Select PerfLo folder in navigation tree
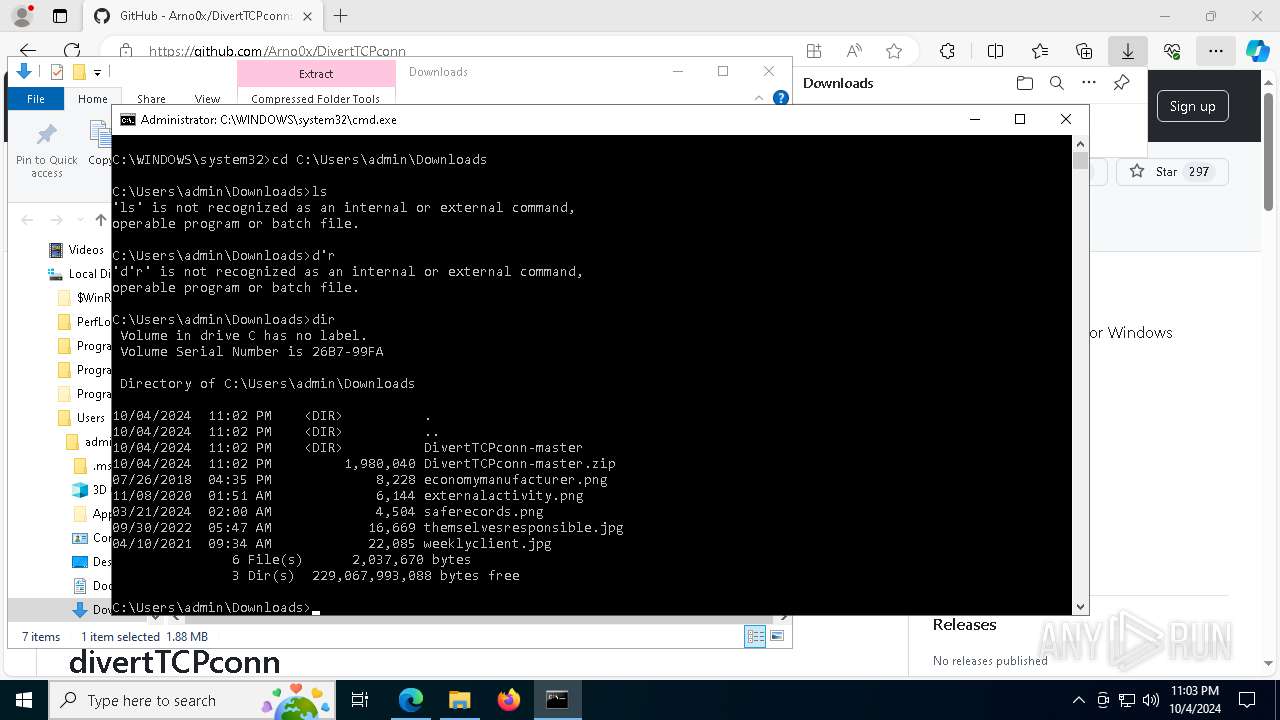The width and height of the screenshot is (1280, 720). pos(84,322)
